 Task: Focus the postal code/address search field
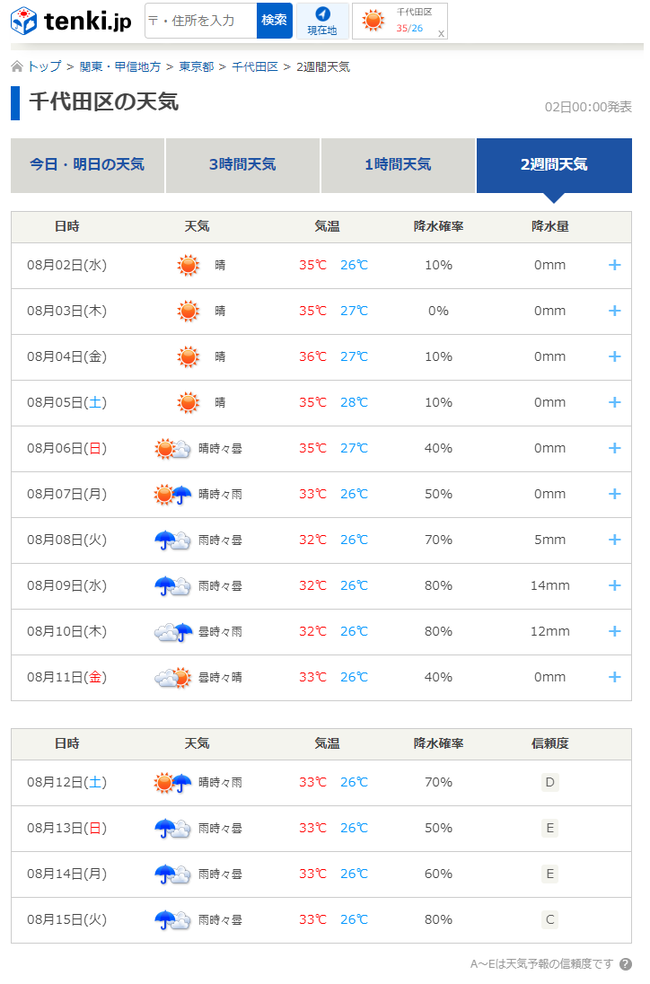tap(200, 20)
